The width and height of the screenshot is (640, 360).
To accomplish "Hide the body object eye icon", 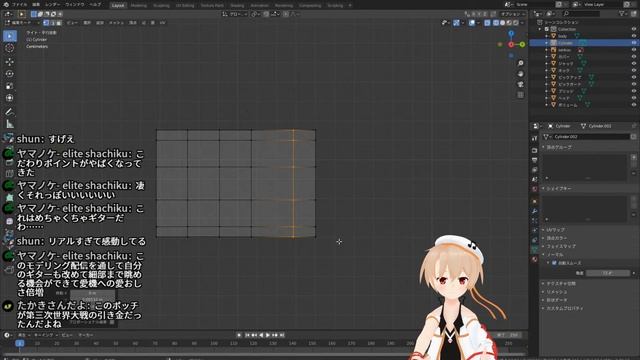I will point(633,36).
